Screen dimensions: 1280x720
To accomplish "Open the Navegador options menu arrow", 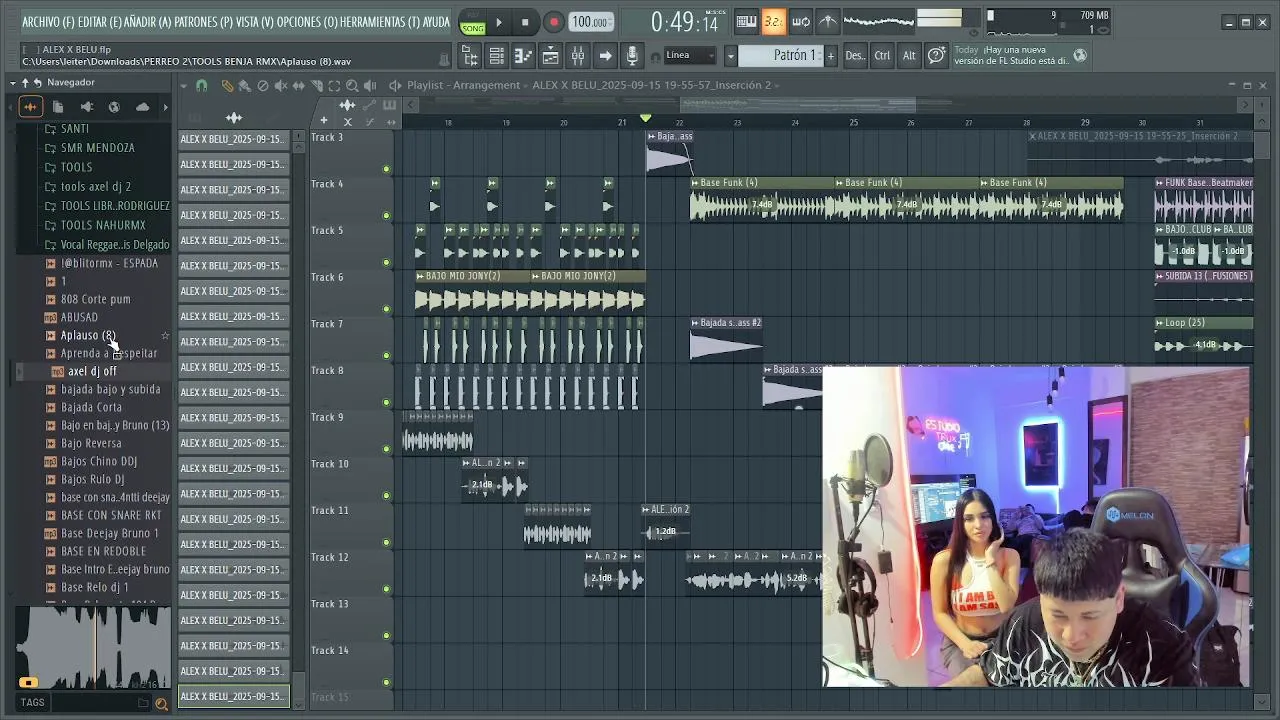I will [13, 82].
